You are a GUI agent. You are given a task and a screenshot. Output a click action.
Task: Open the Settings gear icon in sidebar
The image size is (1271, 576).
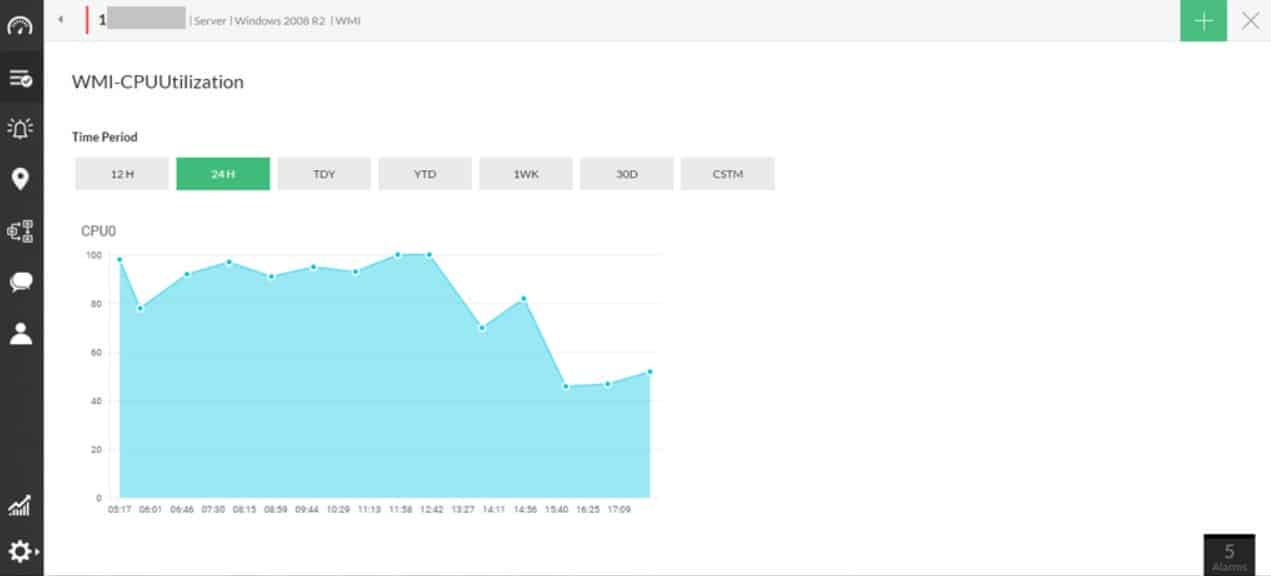(x=21, y=551)
